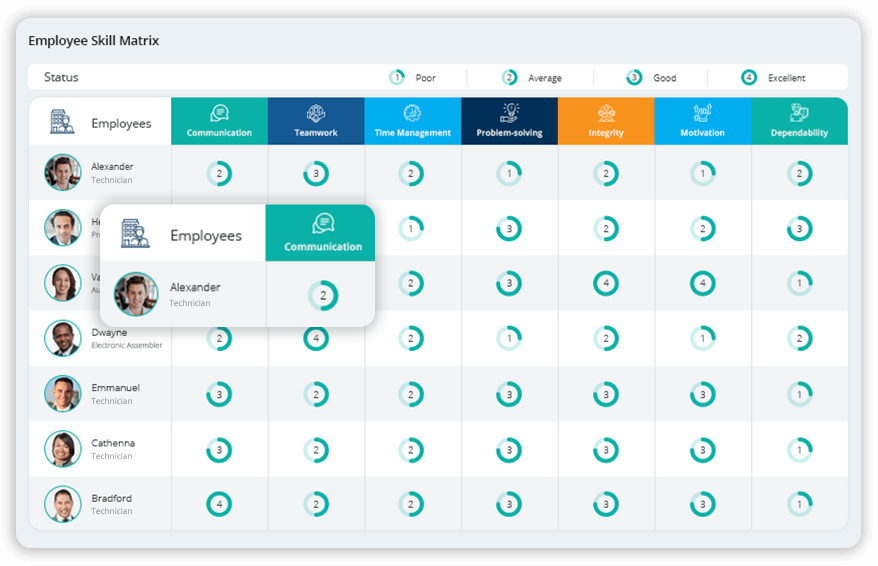
Task: Open Bradford's profile photo
Action: pyautogui.click(x=63, y=504)
